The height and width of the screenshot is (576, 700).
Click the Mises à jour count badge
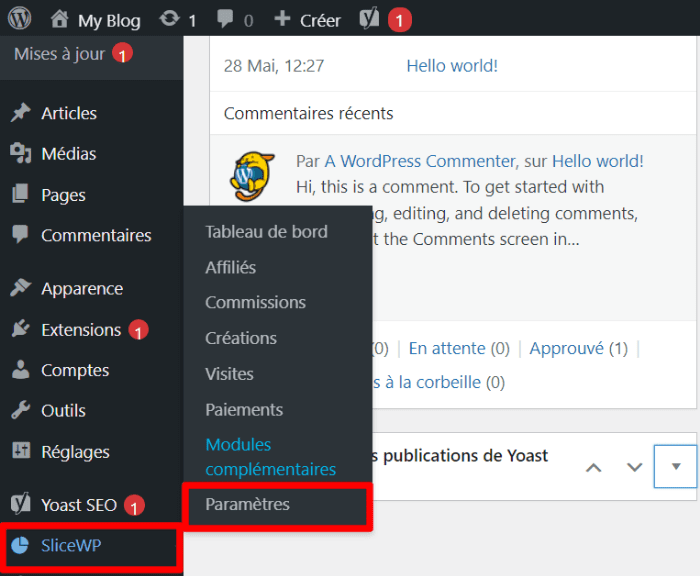point(122,54)
